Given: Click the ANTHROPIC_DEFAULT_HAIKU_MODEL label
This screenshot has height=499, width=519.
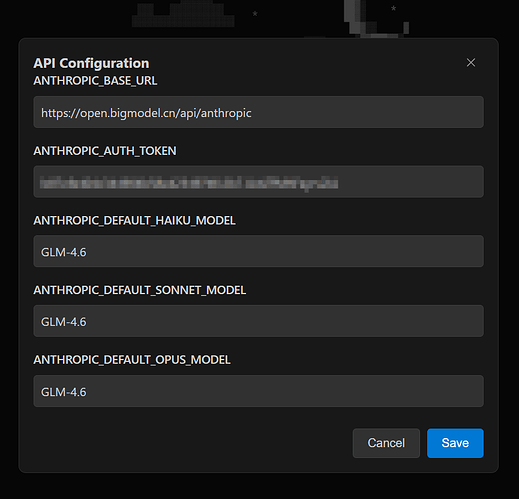Looking at the screenshot, I should point(134,221).
